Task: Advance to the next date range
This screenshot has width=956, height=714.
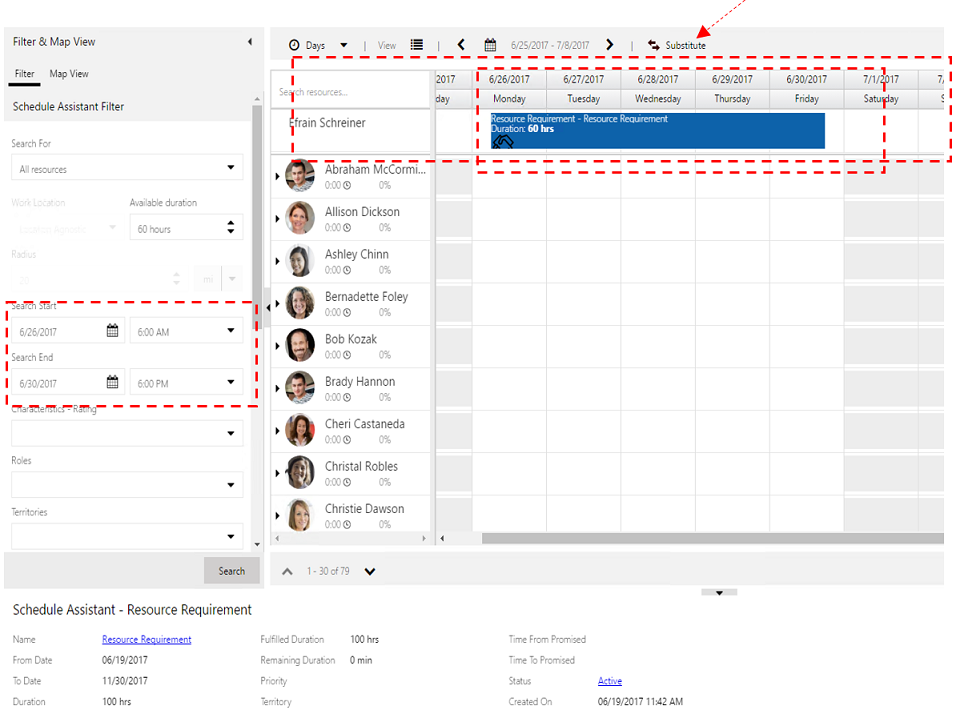Action: tap(610, 45)
